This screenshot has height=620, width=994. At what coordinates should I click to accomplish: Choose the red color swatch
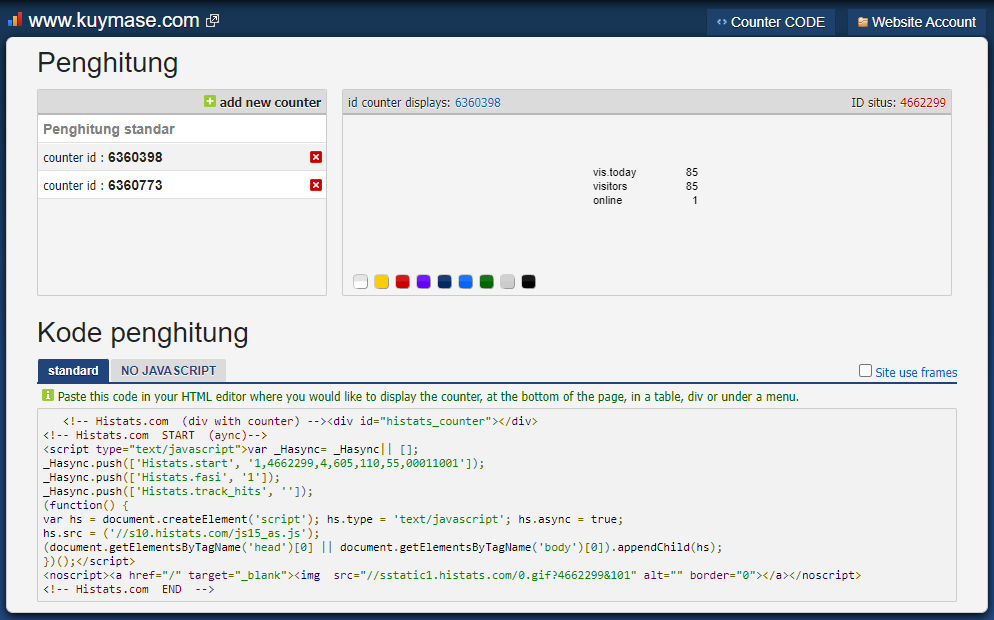point(403,282)
